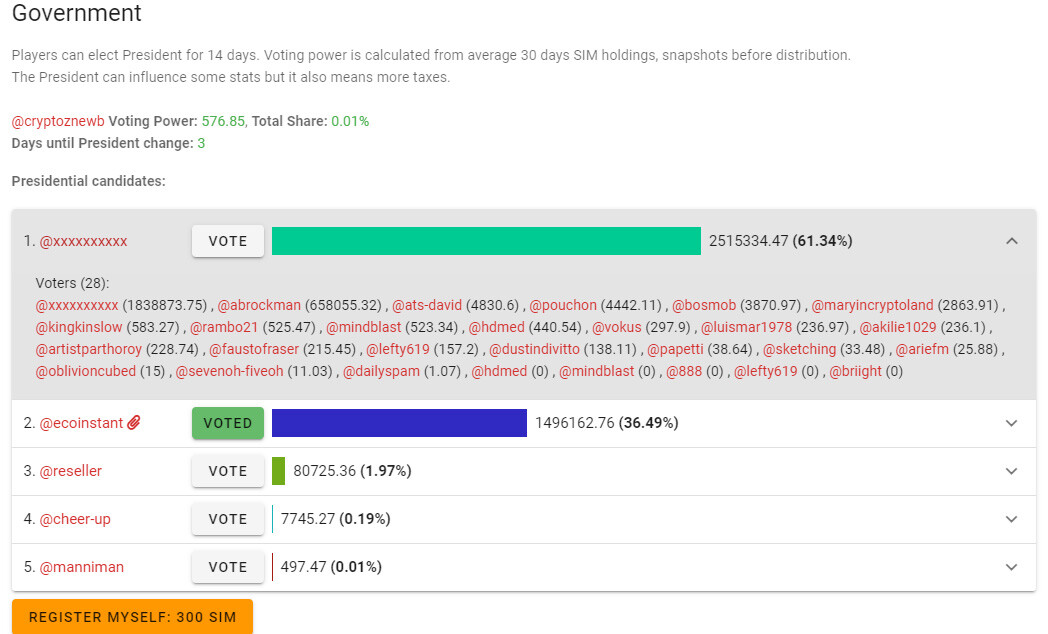This screenshot has width=1048, height=634.
Task: Vote for candidate @xxxxxxxxxx
Action: (227, 241)
